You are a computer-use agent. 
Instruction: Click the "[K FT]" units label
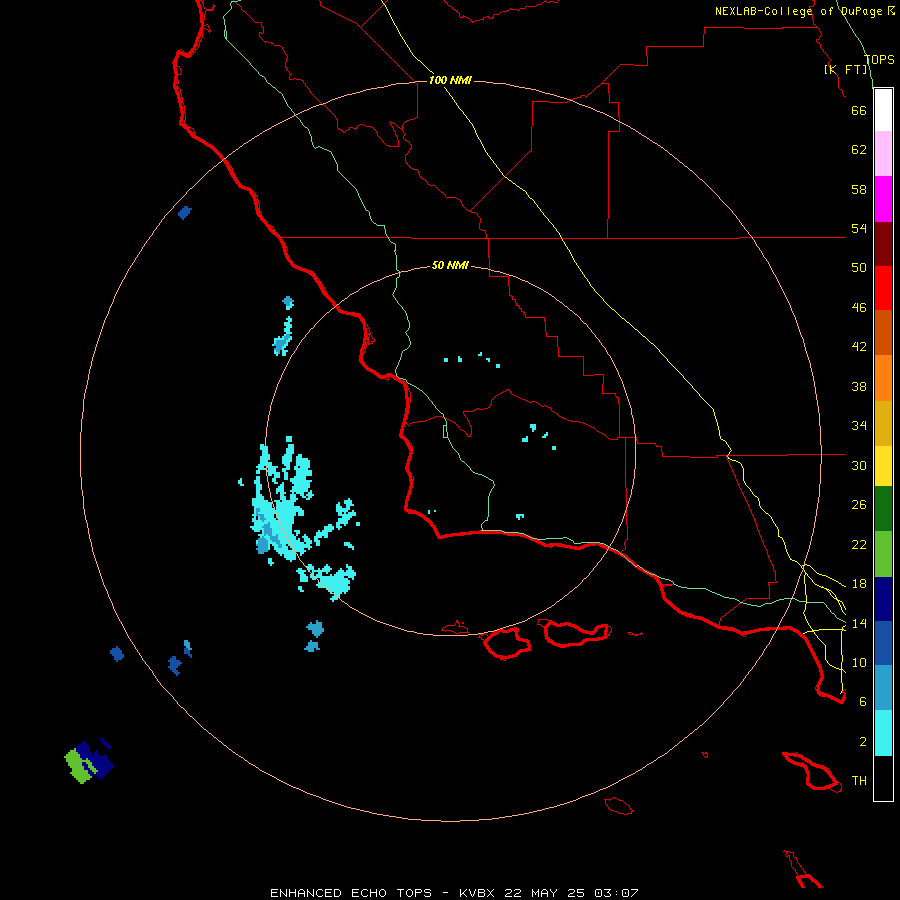pyautogui.click(x=846, y=69)
